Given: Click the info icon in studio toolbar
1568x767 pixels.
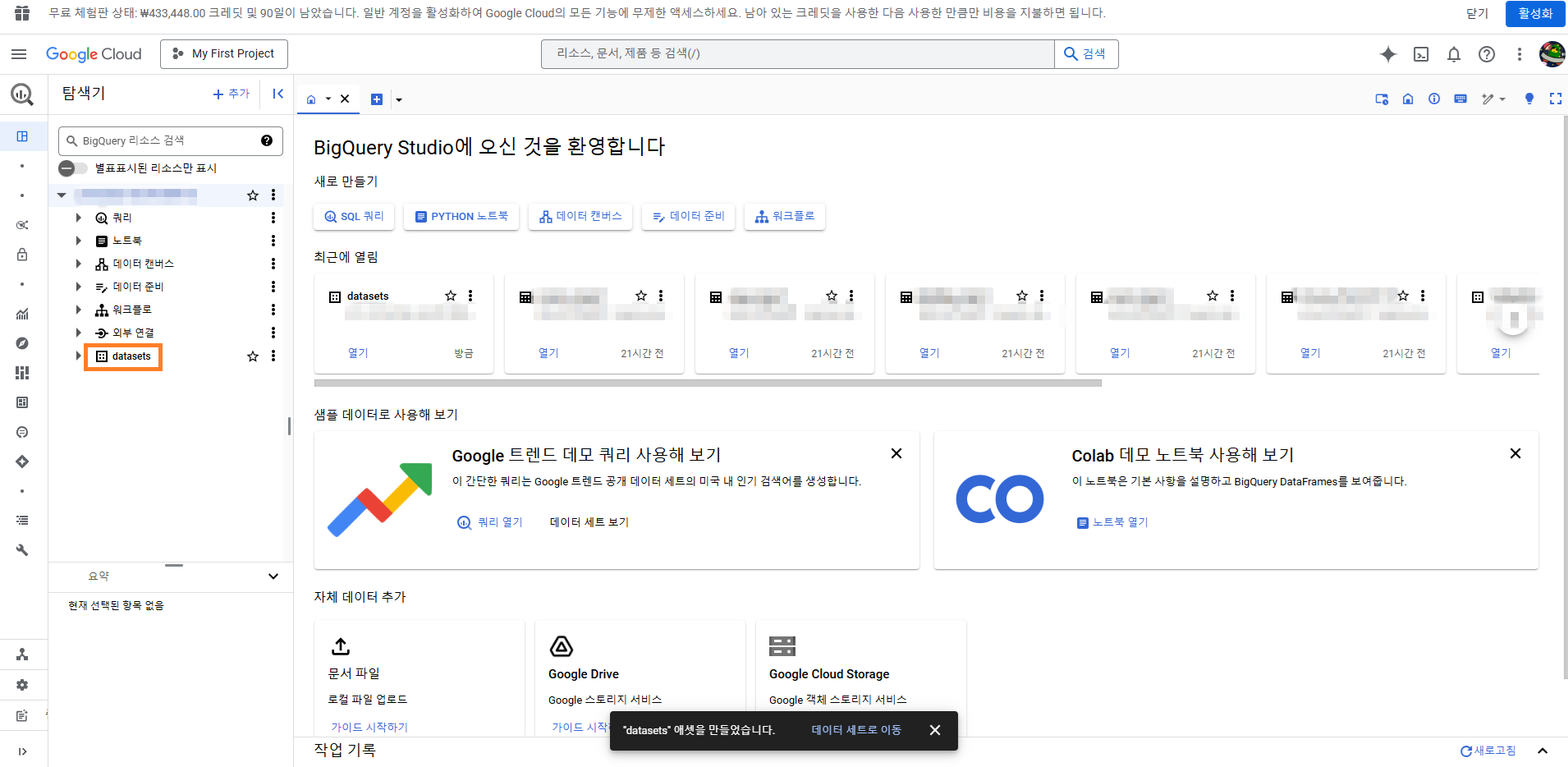Looking at the screenshot, I should point(1434,99).
